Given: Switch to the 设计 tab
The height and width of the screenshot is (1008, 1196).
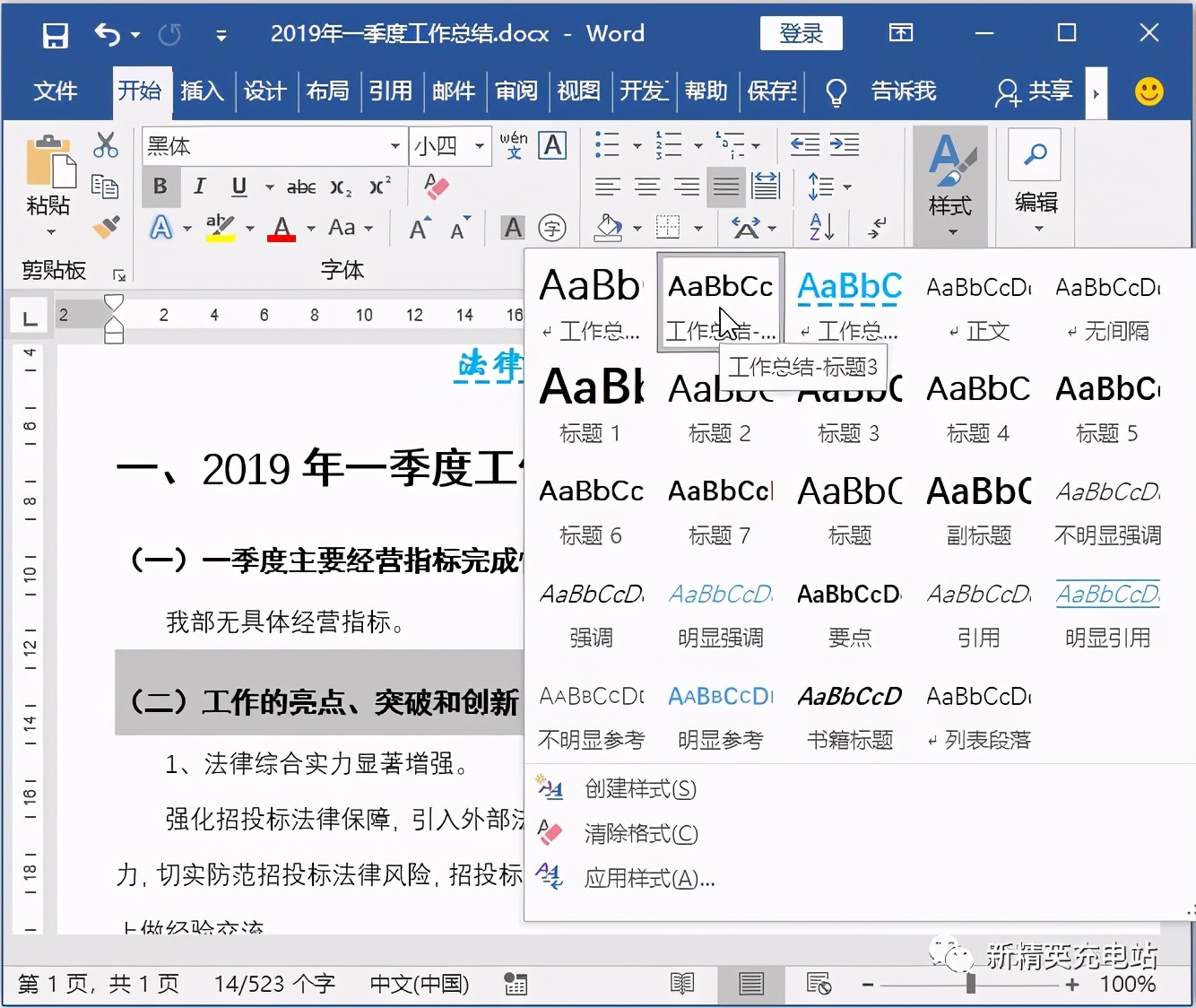Looking at the screenshot, I should click(264, 91).
